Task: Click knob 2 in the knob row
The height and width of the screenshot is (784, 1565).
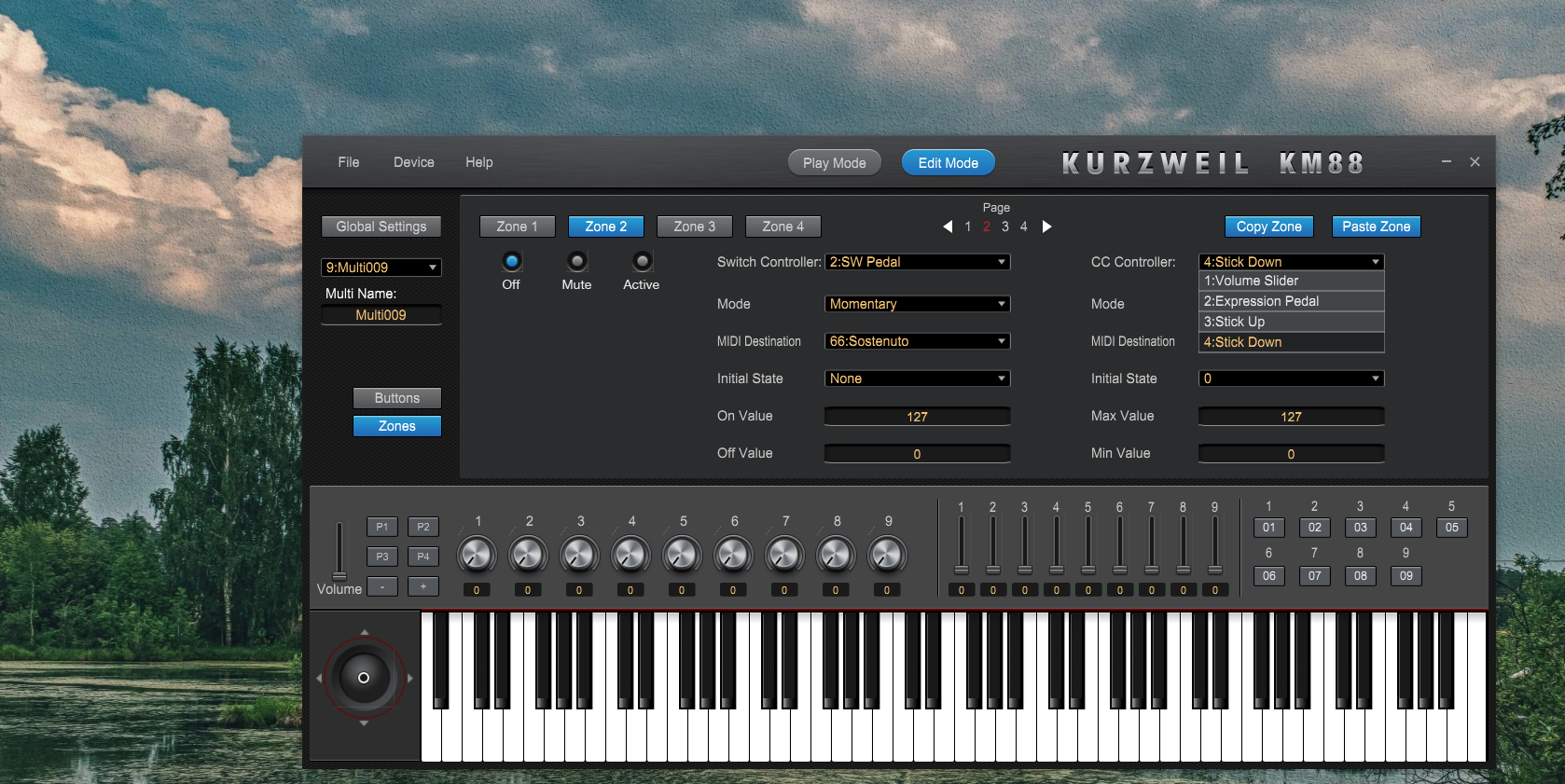Action: 528,555
